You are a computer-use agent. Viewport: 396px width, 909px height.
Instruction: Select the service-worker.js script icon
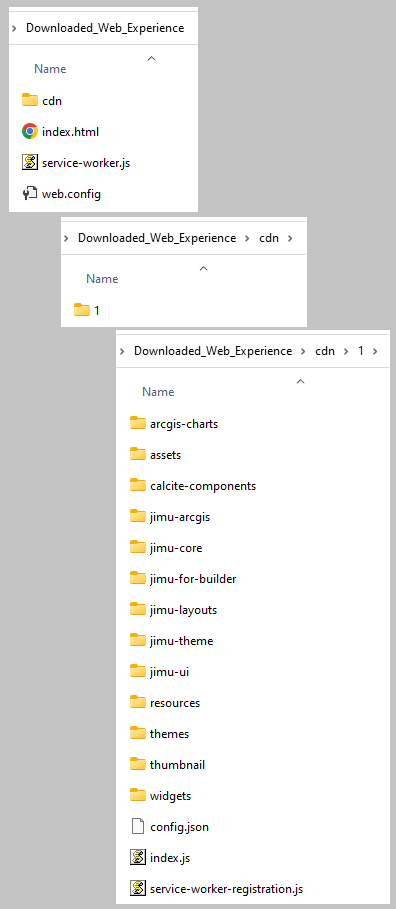tap(30, 162)
